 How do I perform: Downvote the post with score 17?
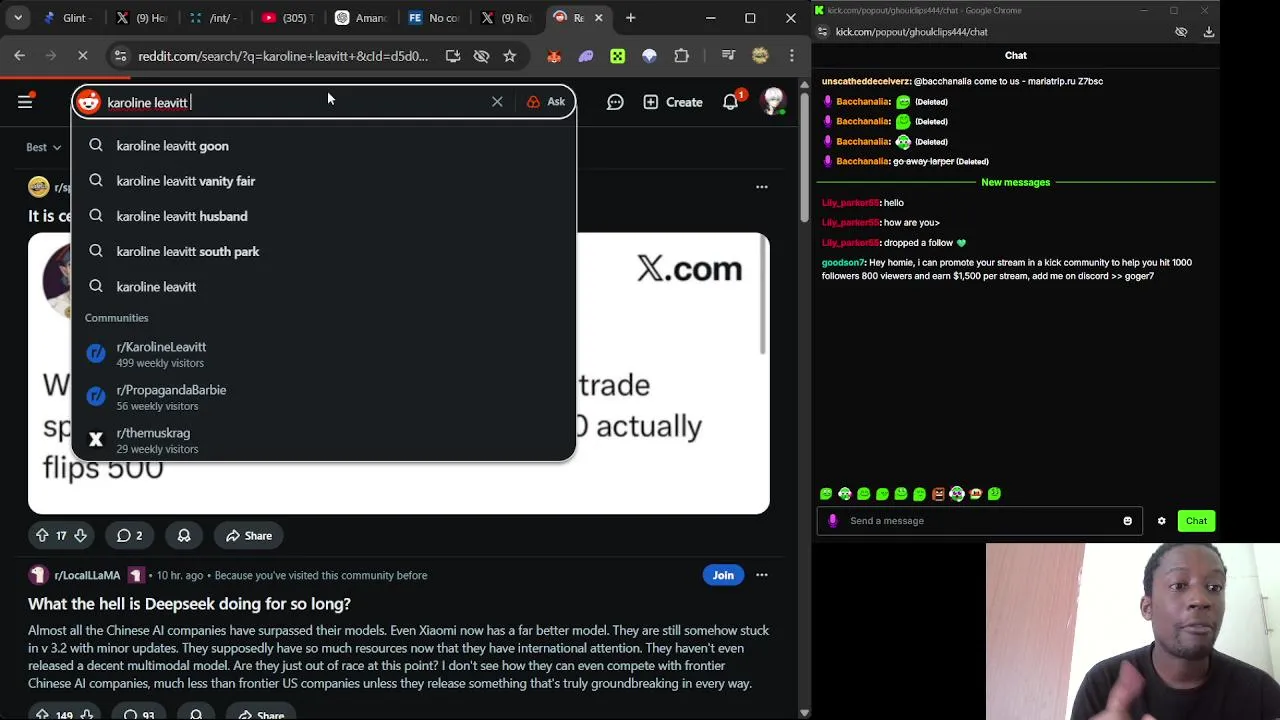click(81, 536)
